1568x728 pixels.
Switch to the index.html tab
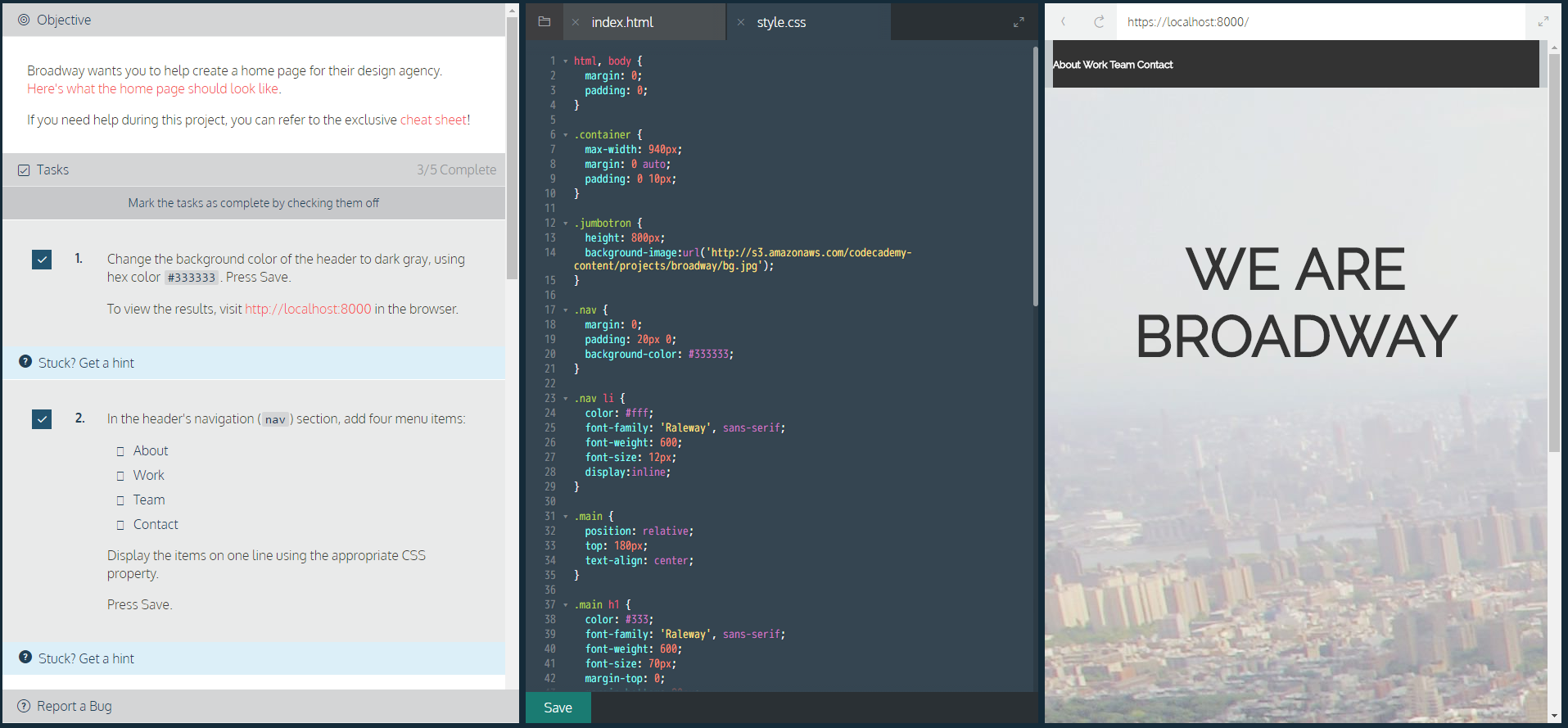[x=622, y=22]
